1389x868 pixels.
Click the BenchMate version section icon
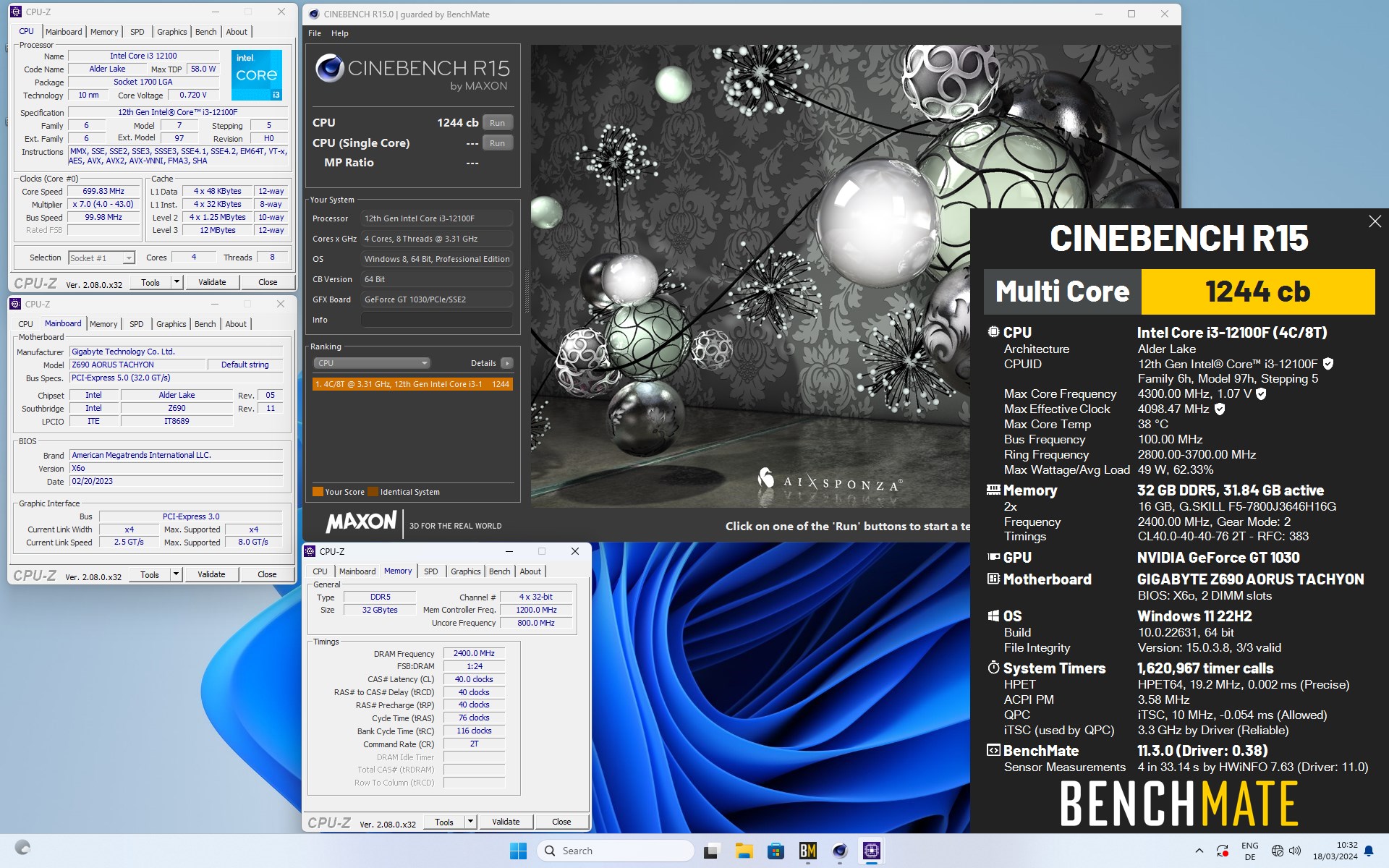(993, 750)
